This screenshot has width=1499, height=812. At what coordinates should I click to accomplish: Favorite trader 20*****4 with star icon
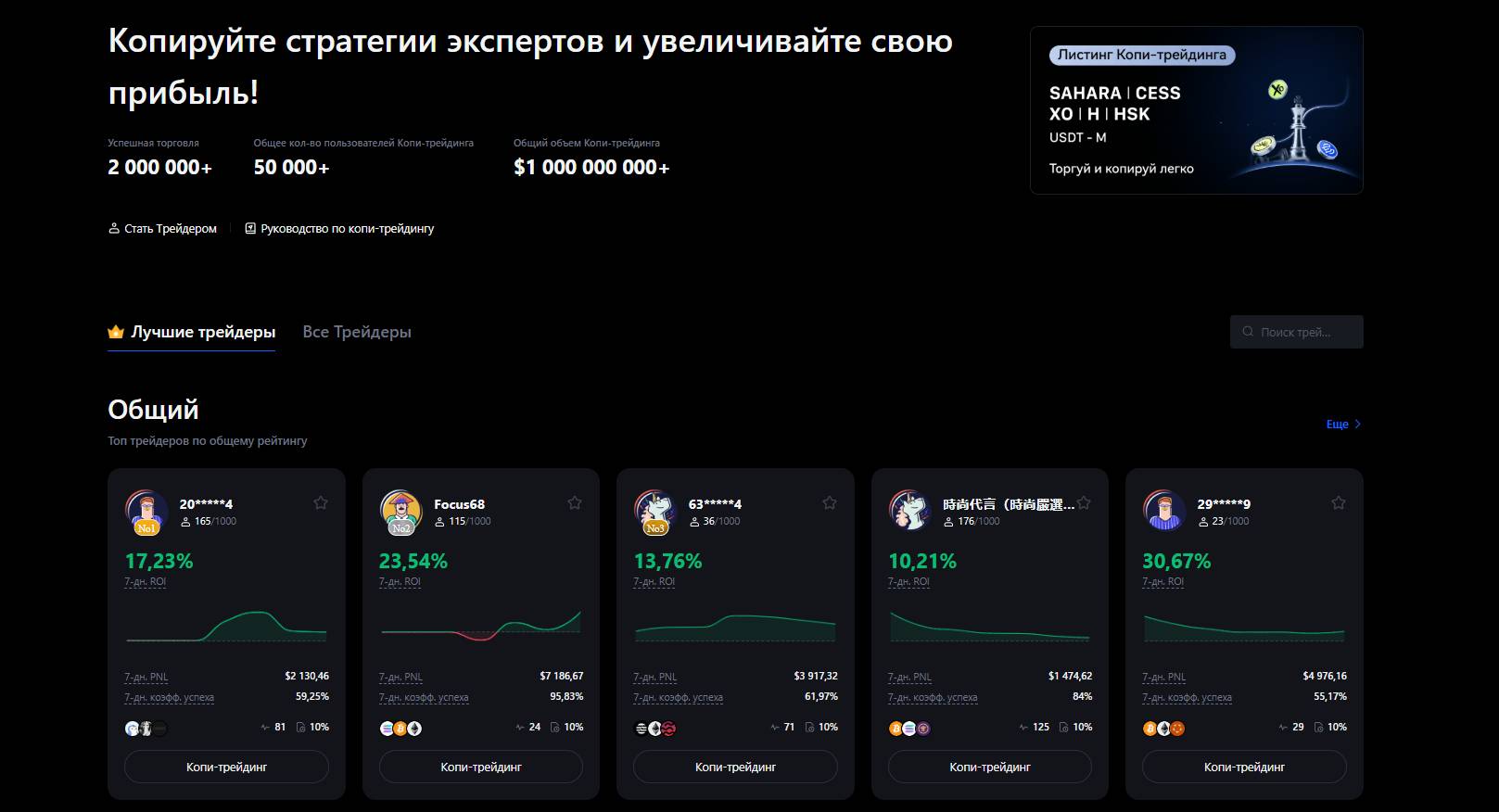pos(321,503)
